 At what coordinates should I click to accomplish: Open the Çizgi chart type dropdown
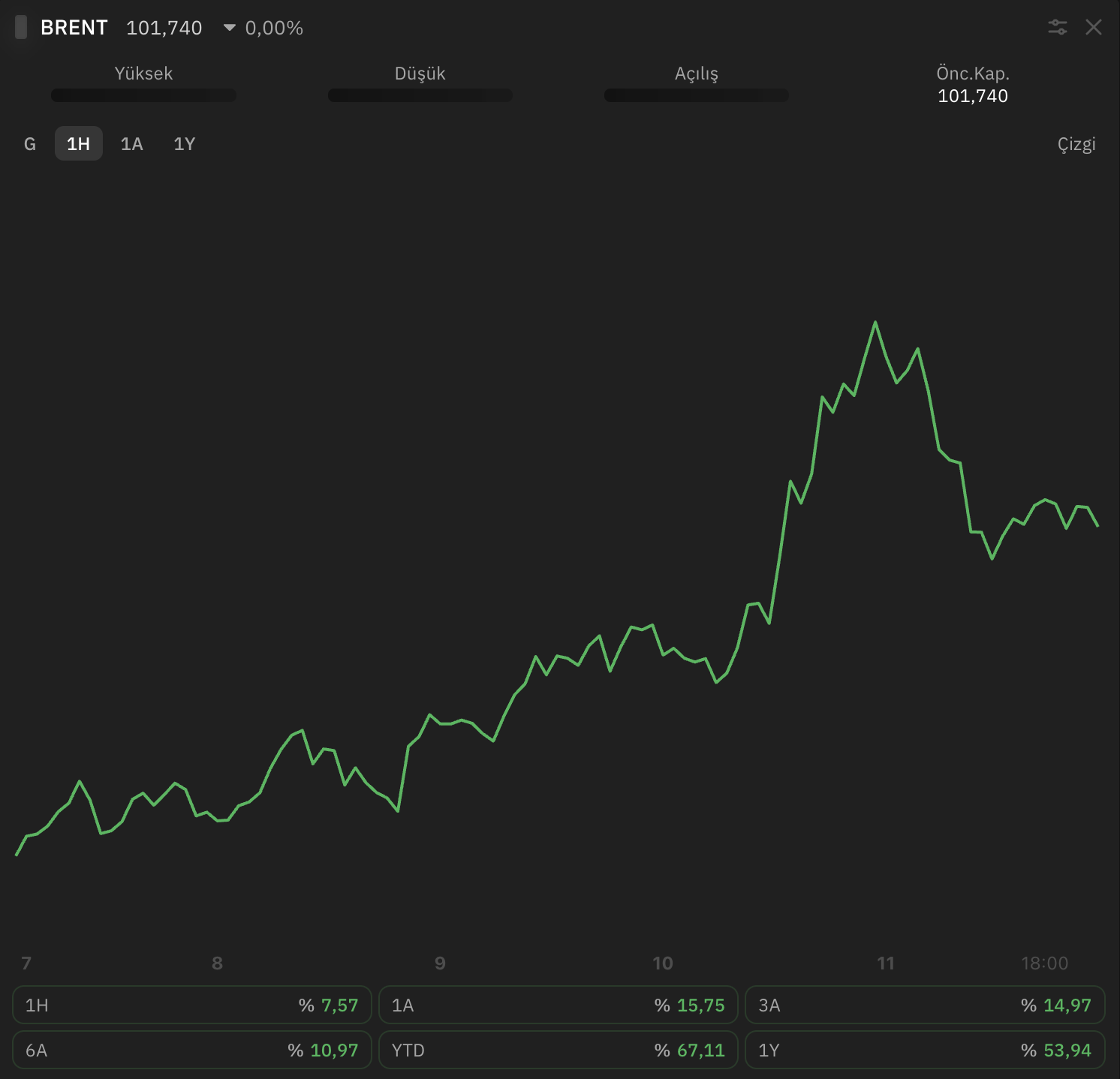tap(1076, 144)
